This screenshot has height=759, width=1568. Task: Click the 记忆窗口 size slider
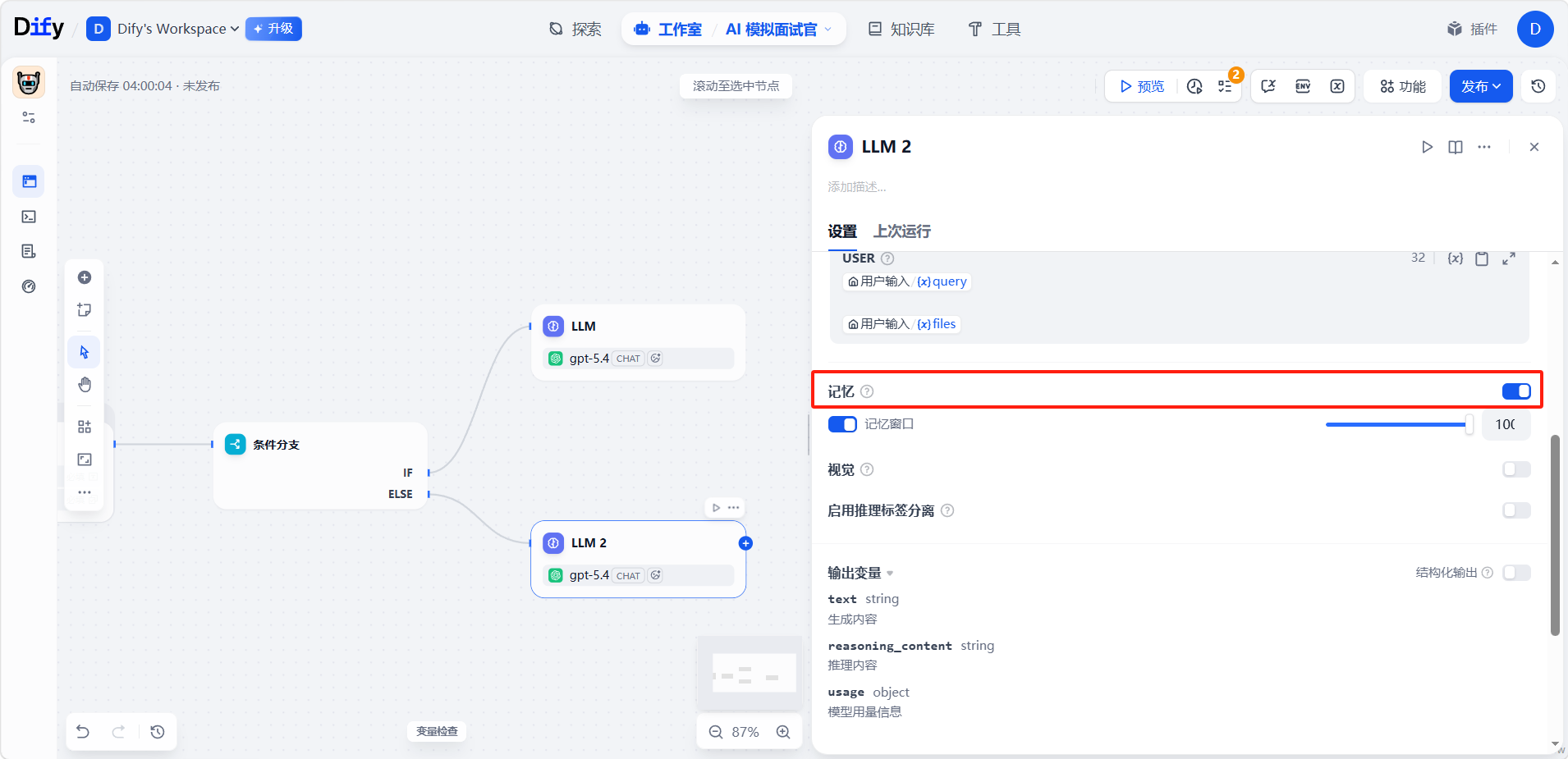1397,424
